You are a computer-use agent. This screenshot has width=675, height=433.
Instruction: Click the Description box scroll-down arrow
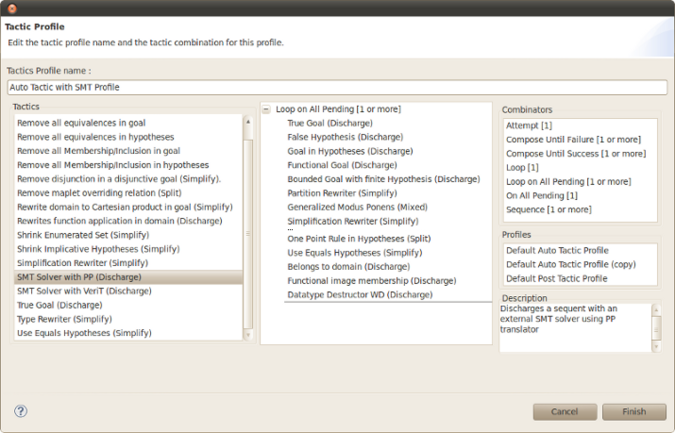coord(656,346)
